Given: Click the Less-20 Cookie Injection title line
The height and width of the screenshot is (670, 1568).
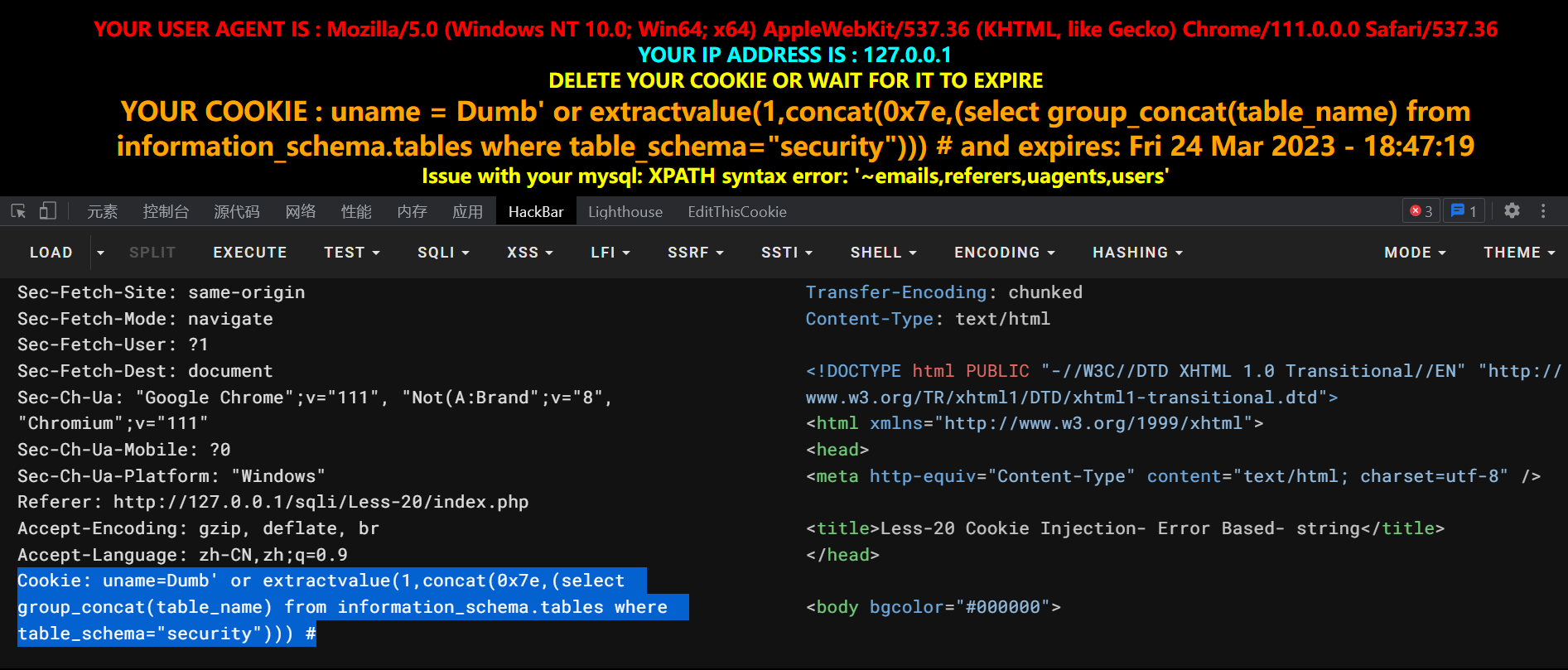Looking at the screenshot, I should [x=1126, y=528].
